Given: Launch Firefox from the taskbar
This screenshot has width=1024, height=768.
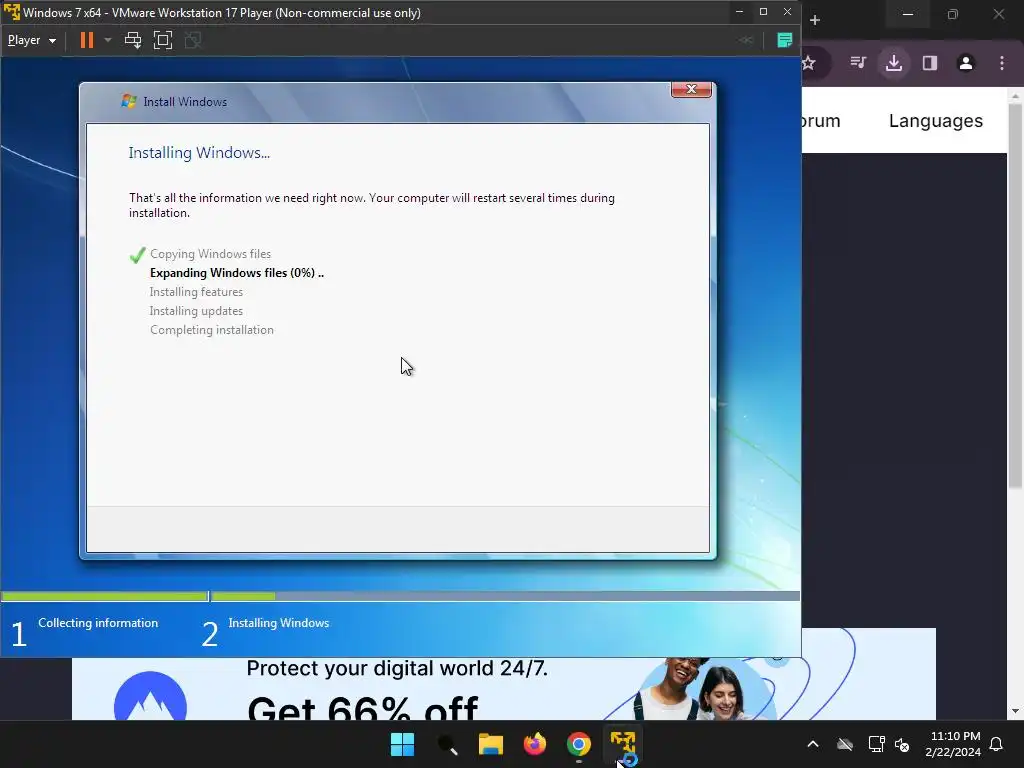Looking at the screenshot, I should (535, 744).
